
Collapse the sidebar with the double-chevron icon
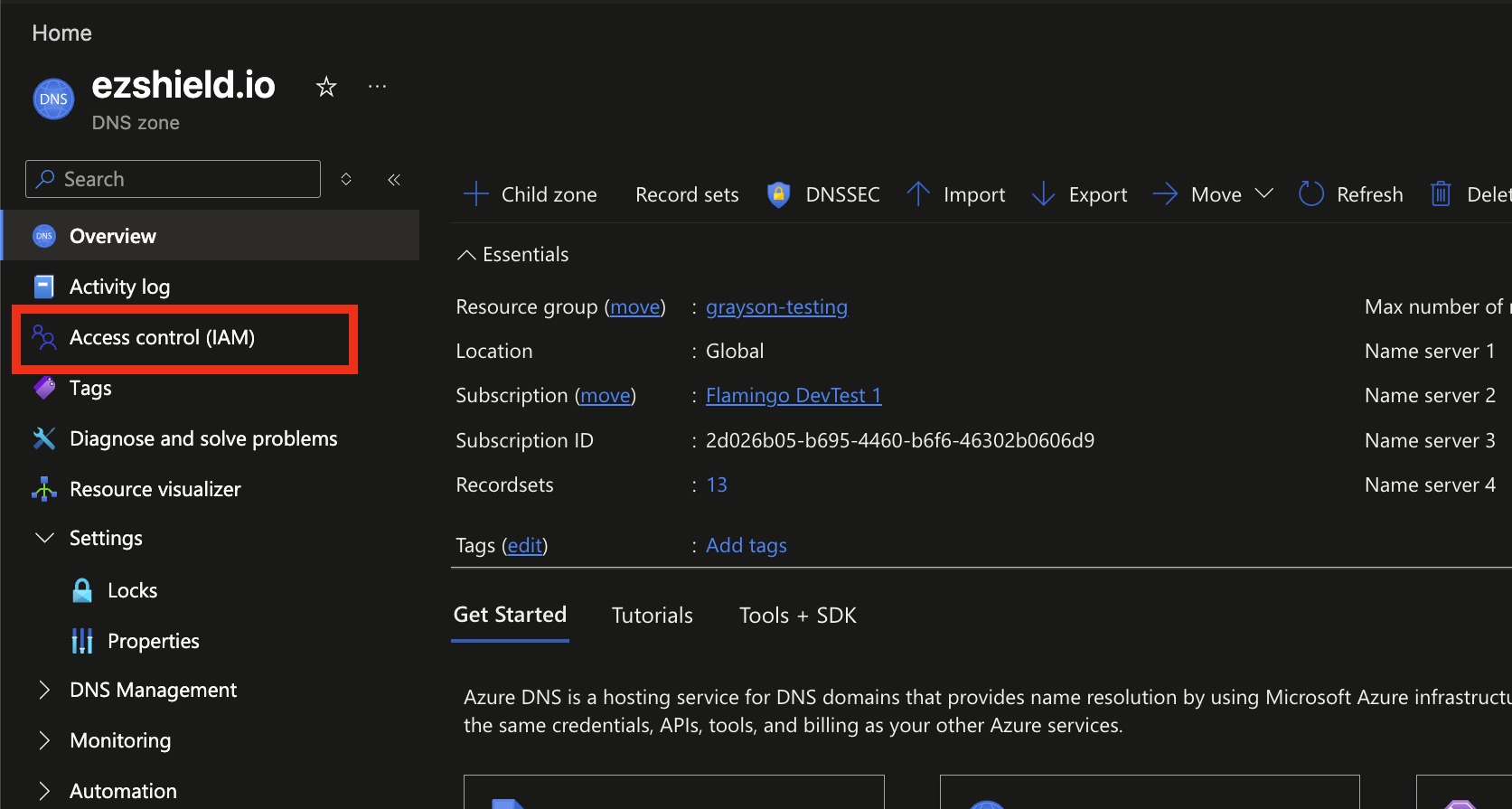(x=394, y=180)
